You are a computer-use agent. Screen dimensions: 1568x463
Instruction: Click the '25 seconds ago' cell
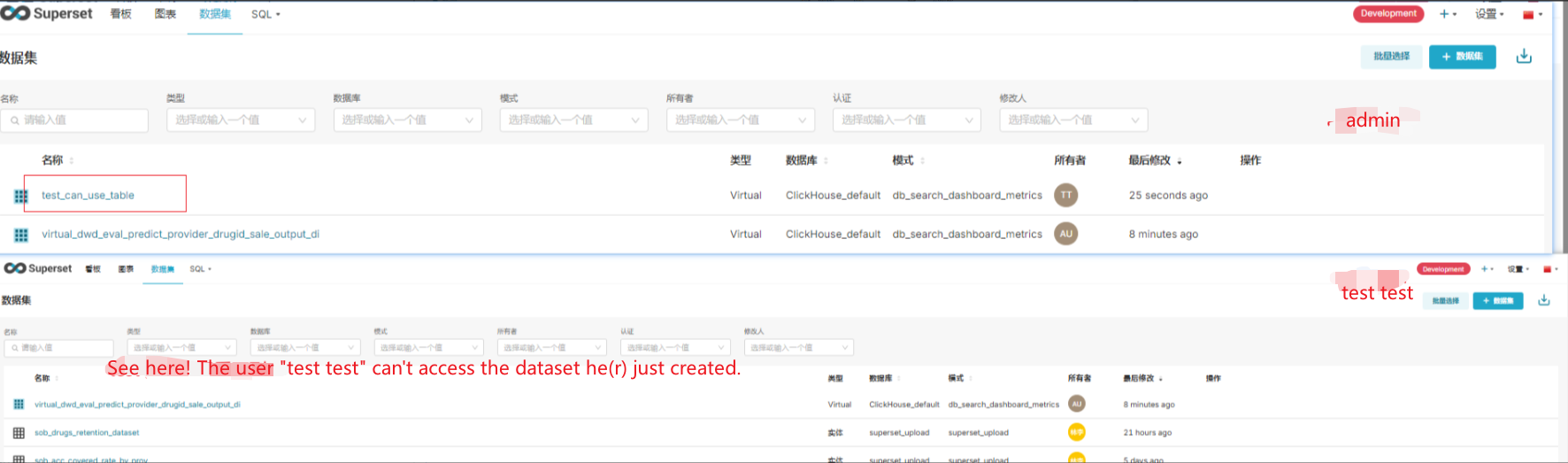pyautogui.click(x=1168, y=196)
